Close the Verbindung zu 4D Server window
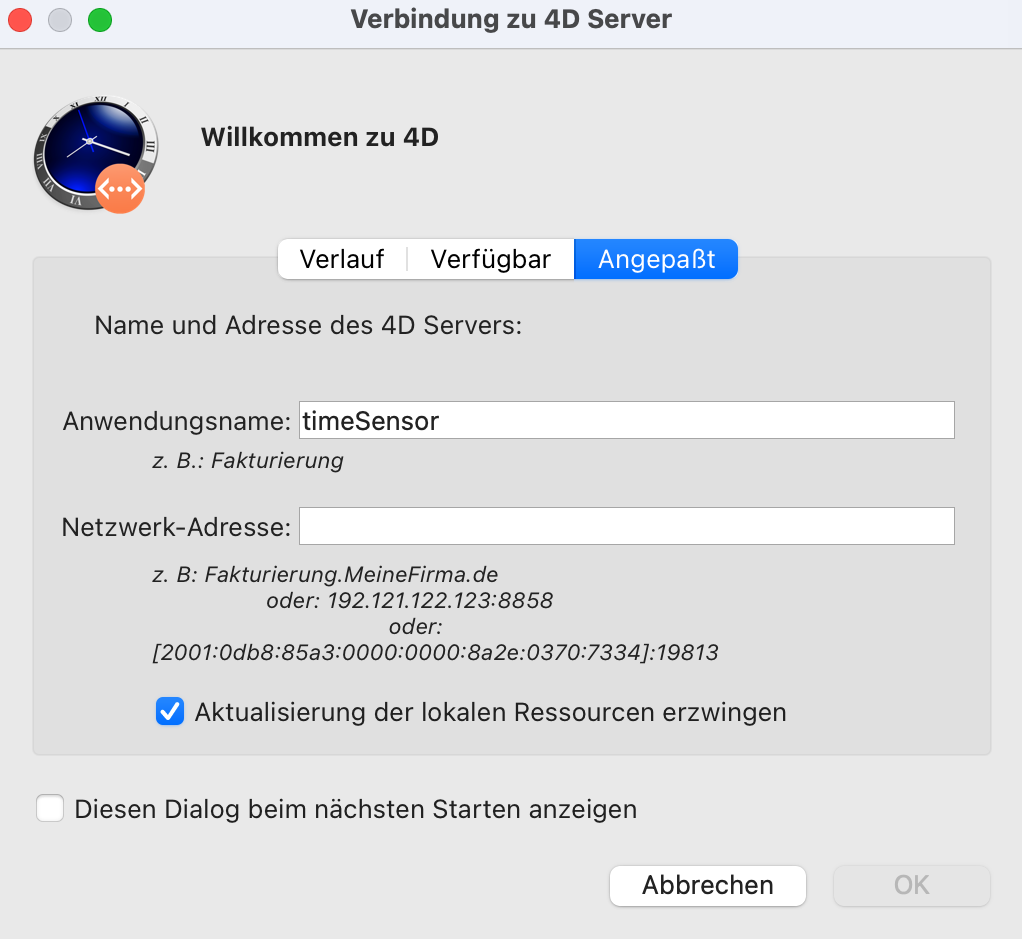Screen dimensions: 1022x939 click(20, 20)
